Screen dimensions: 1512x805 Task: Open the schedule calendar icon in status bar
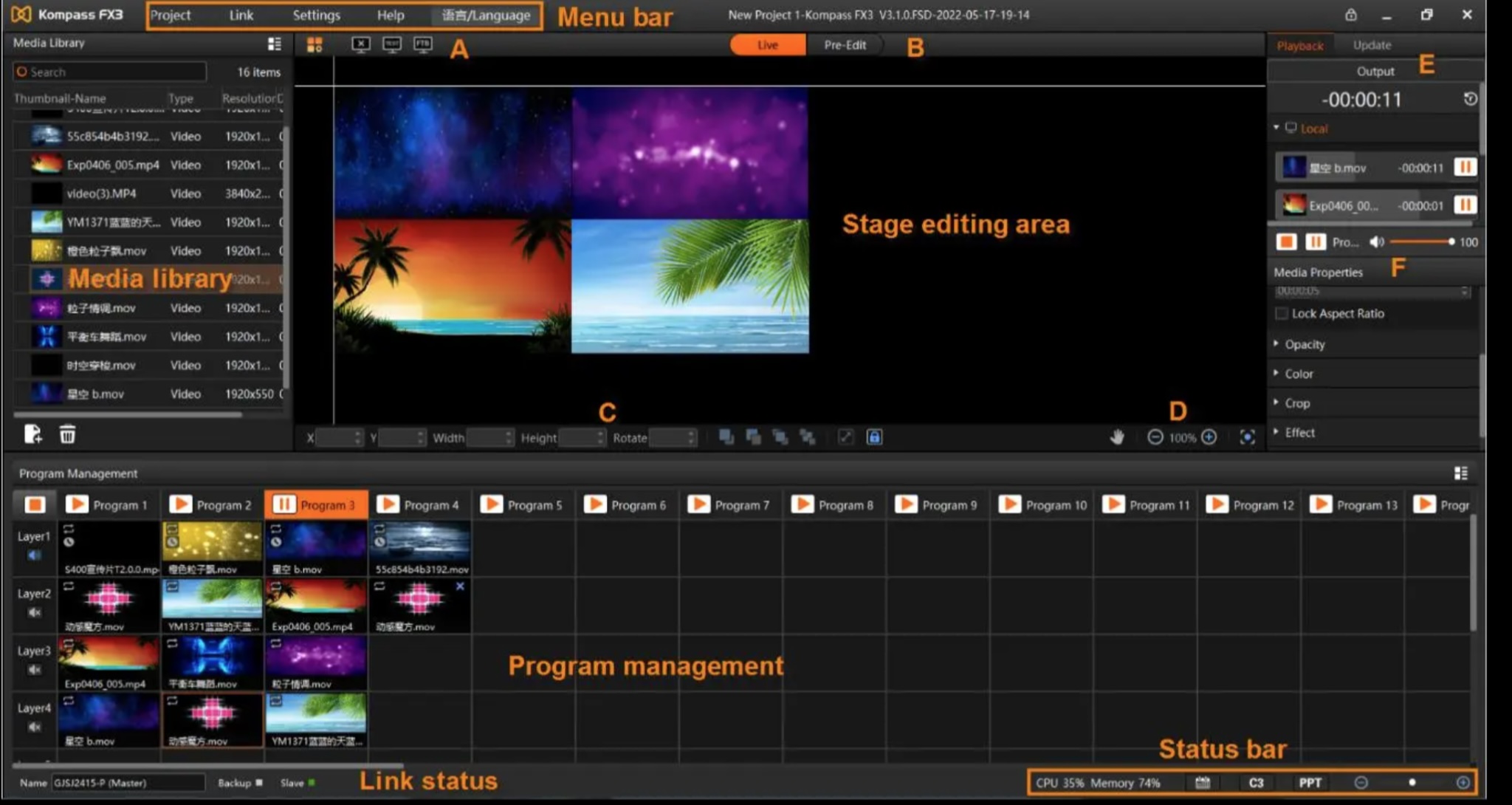pos(1202,783)
